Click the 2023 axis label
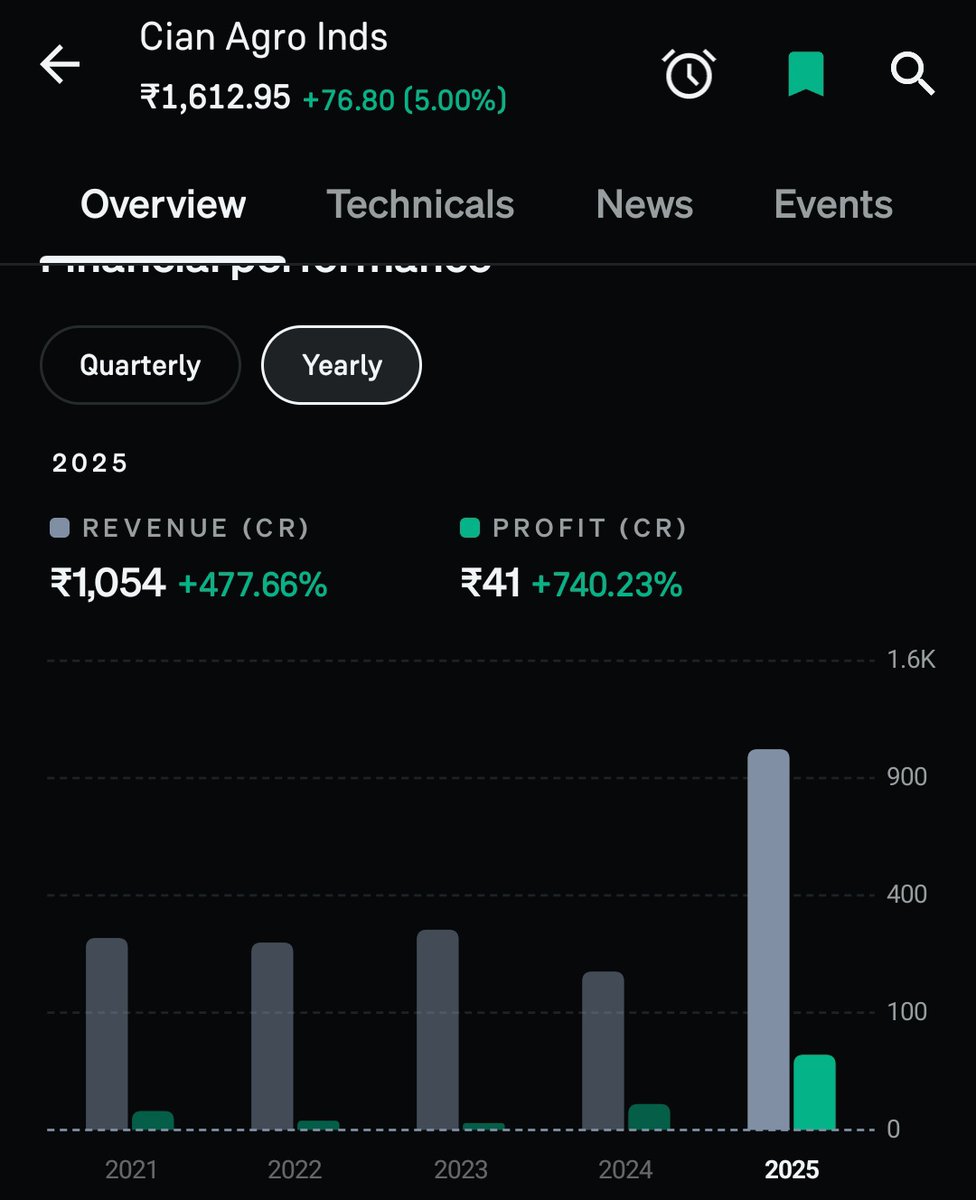The height and width of the screenshot is (1200, 976). pos(461,1169)
